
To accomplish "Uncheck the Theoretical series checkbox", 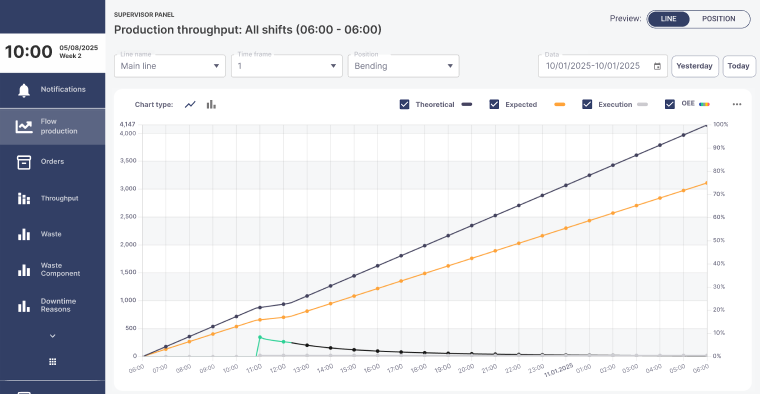I will click(404, 104).
